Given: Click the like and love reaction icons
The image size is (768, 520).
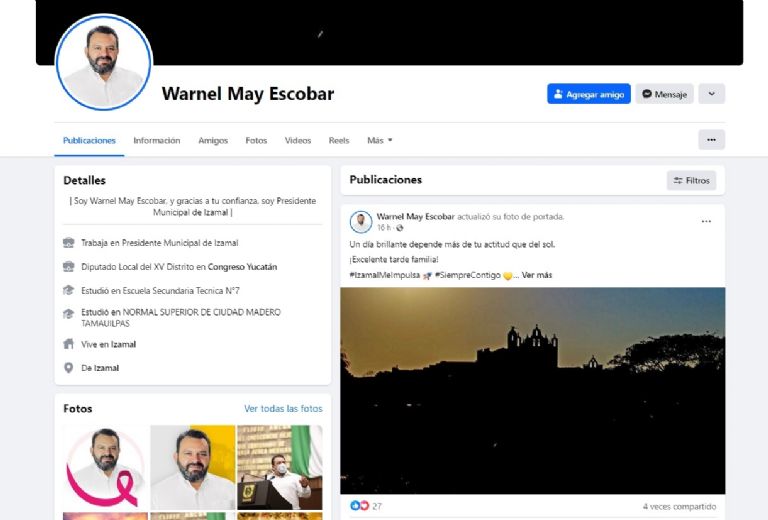Looking at the screenshot, I should pyautogui.click(x=360, y=505).
